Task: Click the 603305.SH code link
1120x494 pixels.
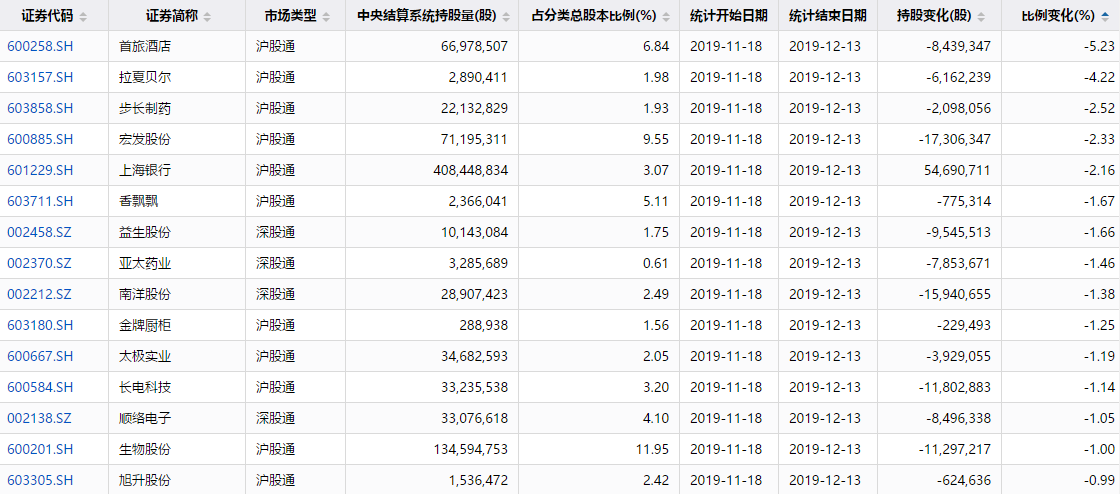Action: (x=40, y=479)
